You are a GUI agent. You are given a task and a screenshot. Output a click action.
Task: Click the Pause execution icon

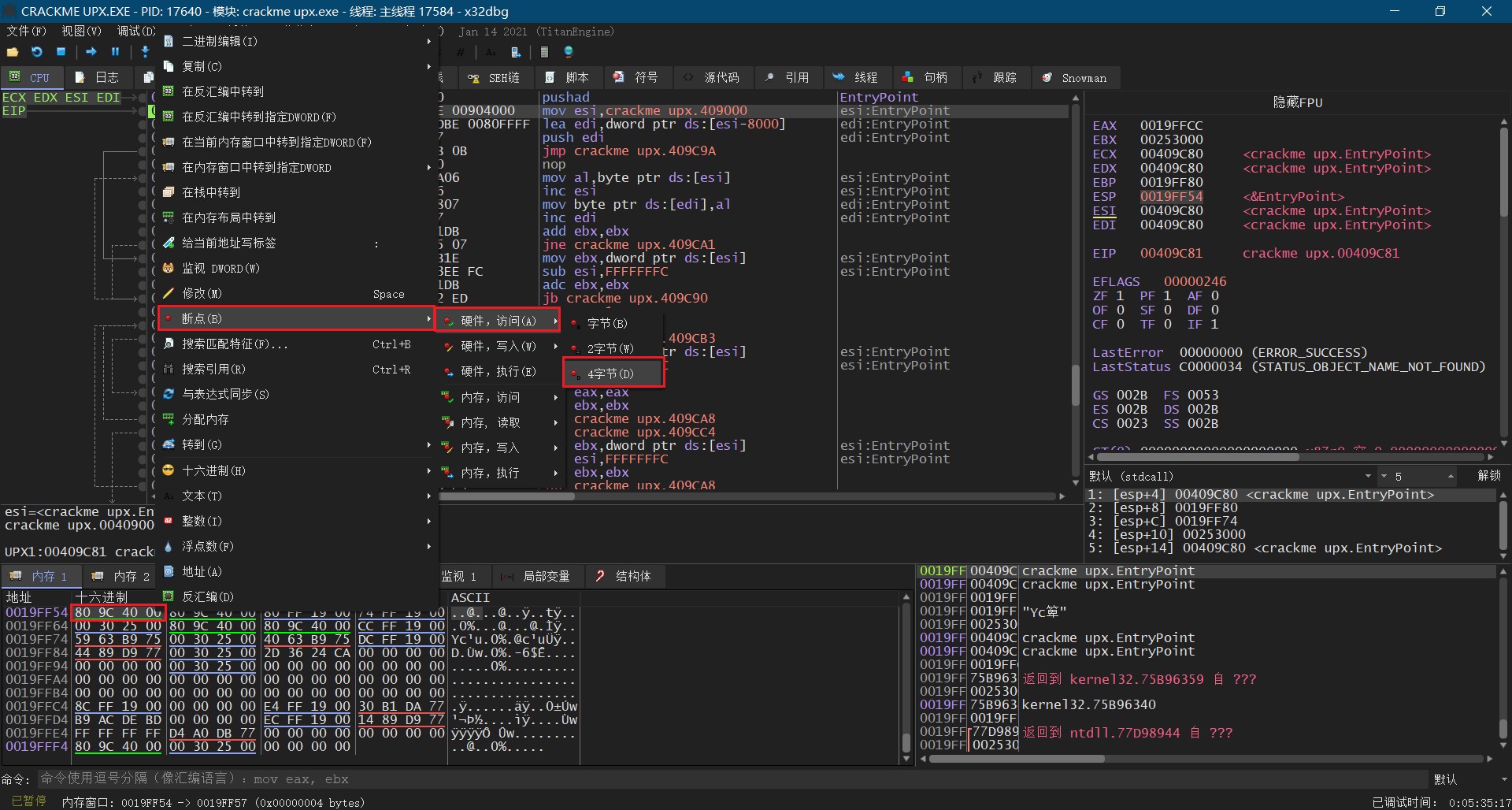(116, 52)
